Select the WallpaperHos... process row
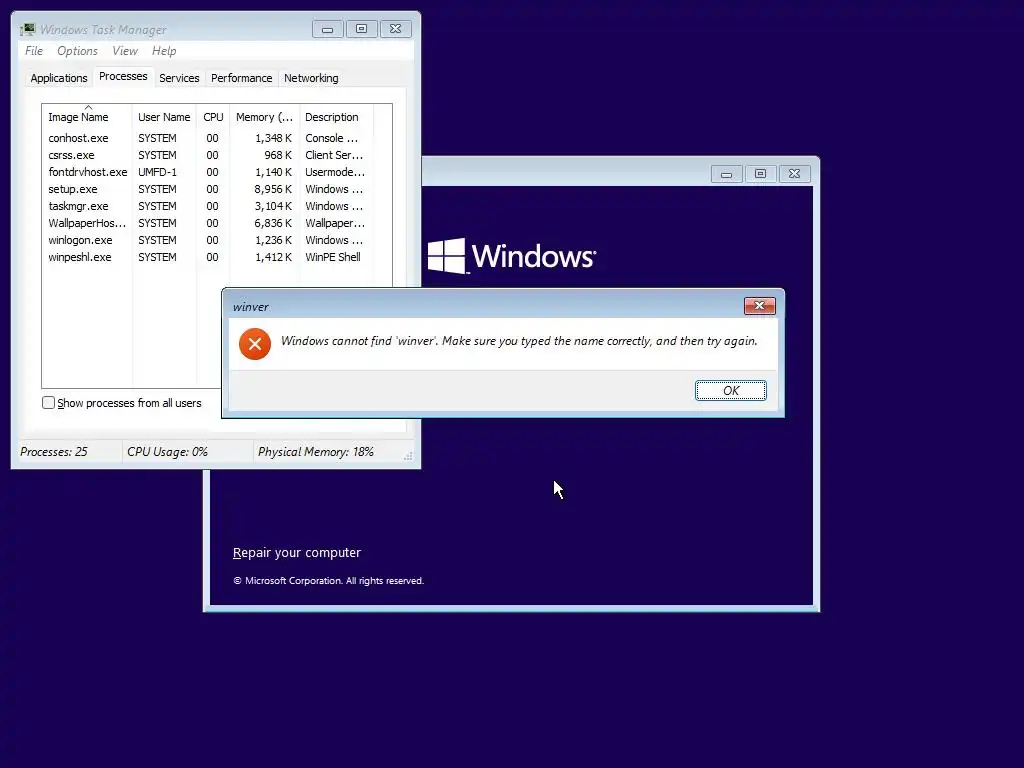 tap(209, 223)
